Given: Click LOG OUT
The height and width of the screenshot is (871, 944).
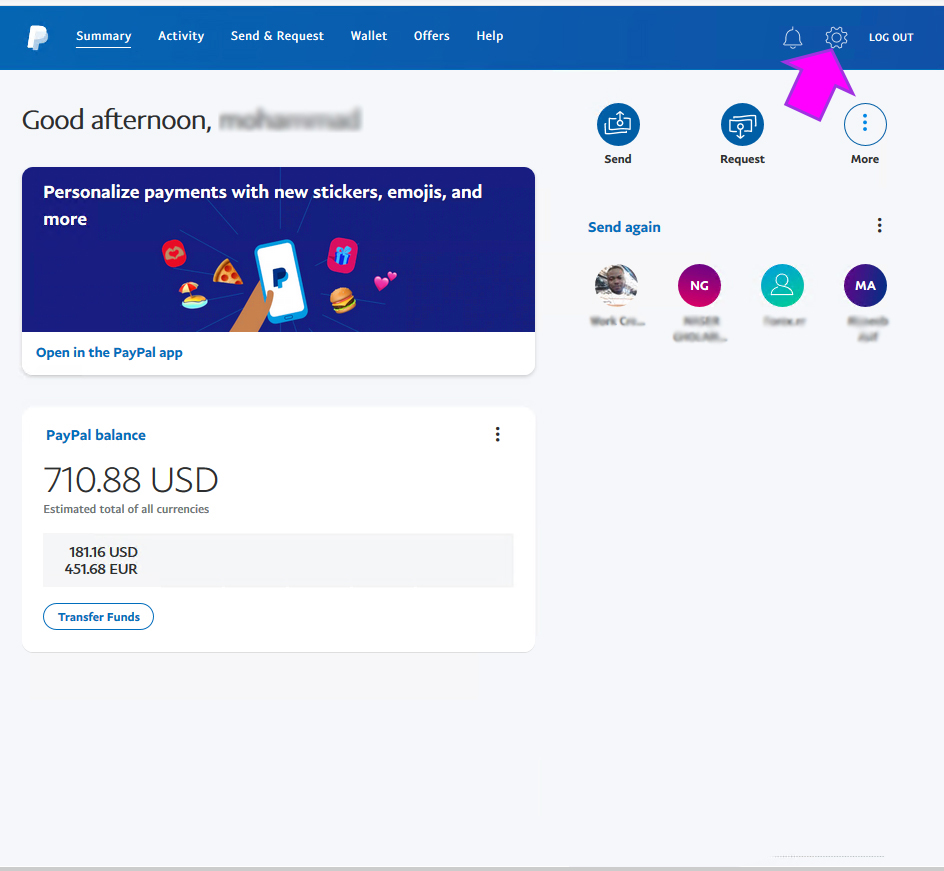Looking at the screenshot, I should click(x=890, y=37).
